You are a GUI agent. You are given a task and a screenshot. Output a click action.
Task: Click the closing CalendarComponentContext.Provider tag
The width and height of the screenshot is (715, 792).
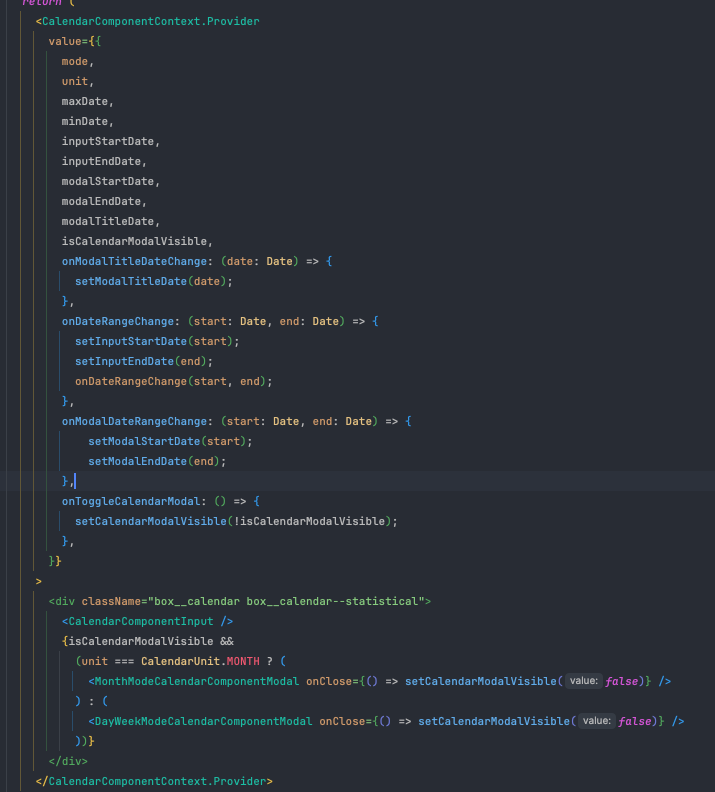(x=154, y=781)
